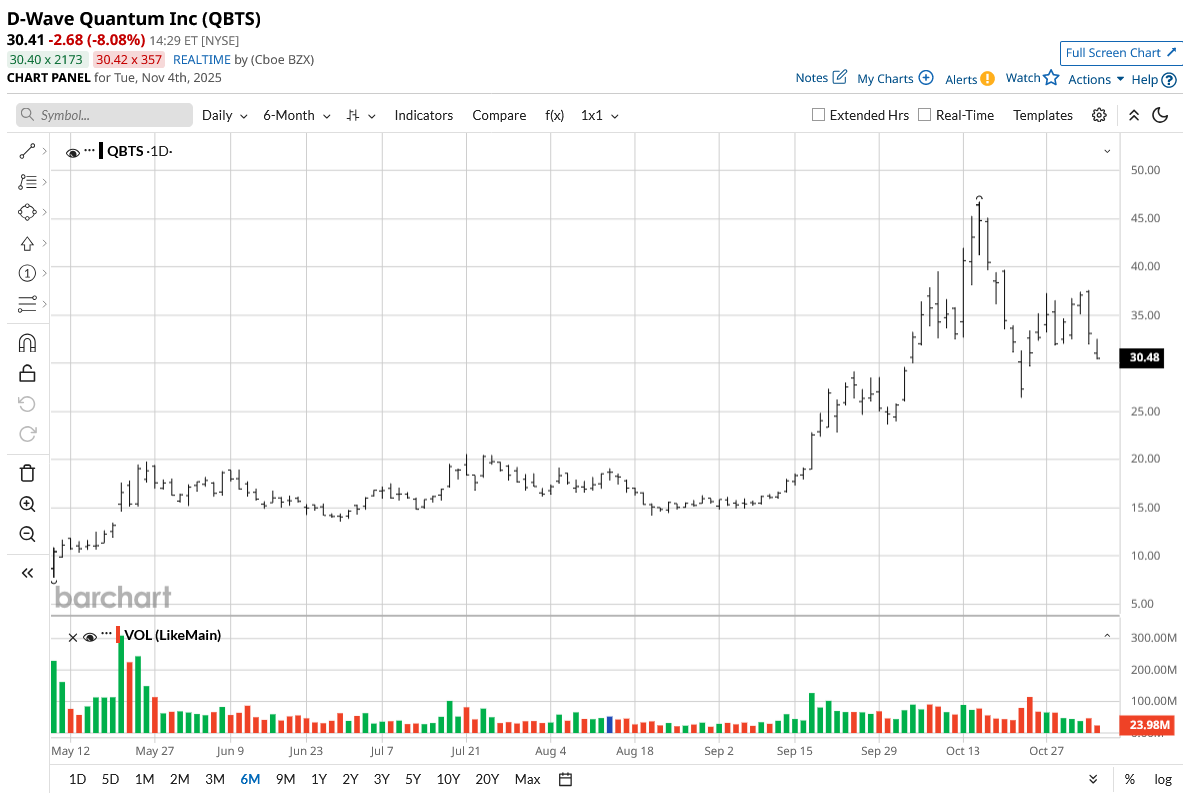Click the My Charts link
Viewport: 1183px width, 793px height.
pyautogui.click(x=885, y=78)
